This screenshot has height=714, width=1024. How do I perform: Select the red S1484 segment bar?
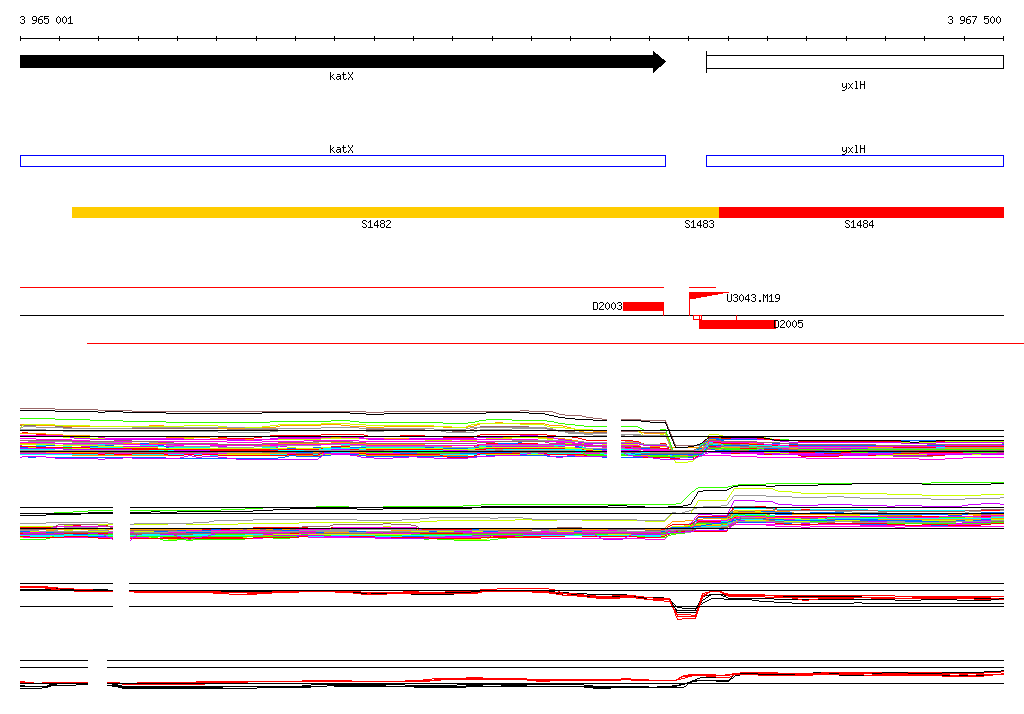point(861,212)
